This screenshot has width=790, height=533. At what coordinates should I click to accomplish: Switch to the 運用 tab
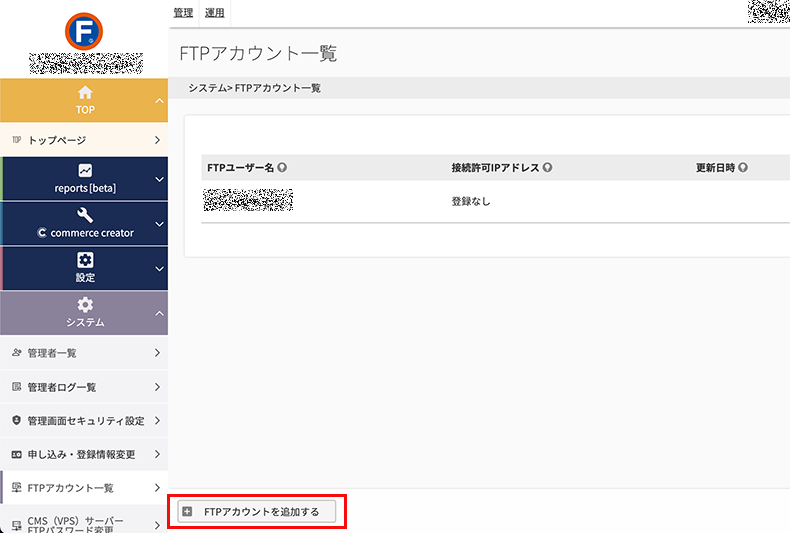pyautogui.click(x=215, y=13)
